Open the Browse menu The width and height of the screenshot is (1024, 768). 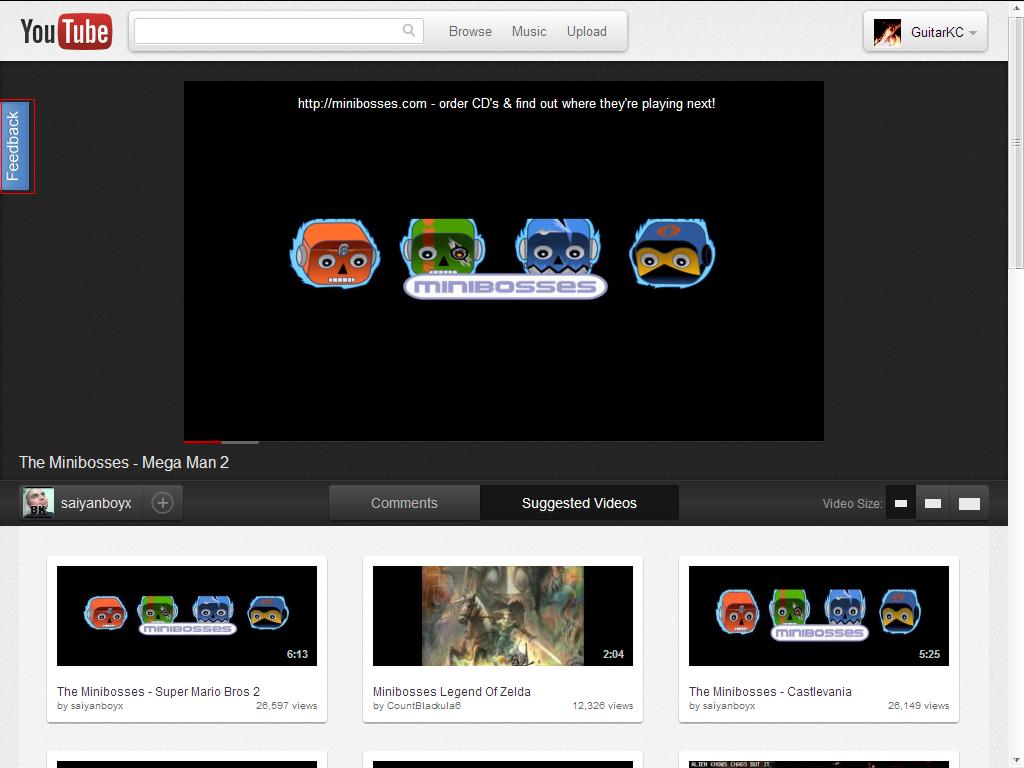470,31
